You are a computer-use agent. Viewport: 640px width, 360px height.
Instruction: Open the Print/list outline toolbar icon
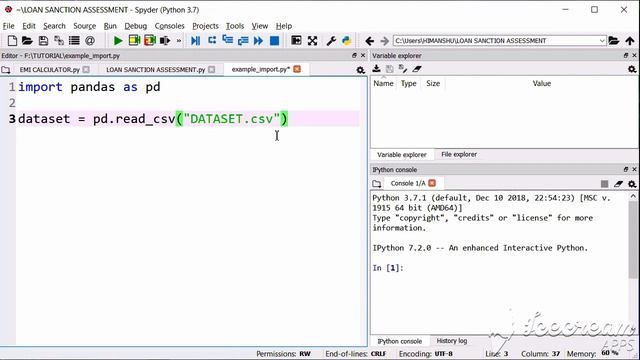tap(74, 40)
